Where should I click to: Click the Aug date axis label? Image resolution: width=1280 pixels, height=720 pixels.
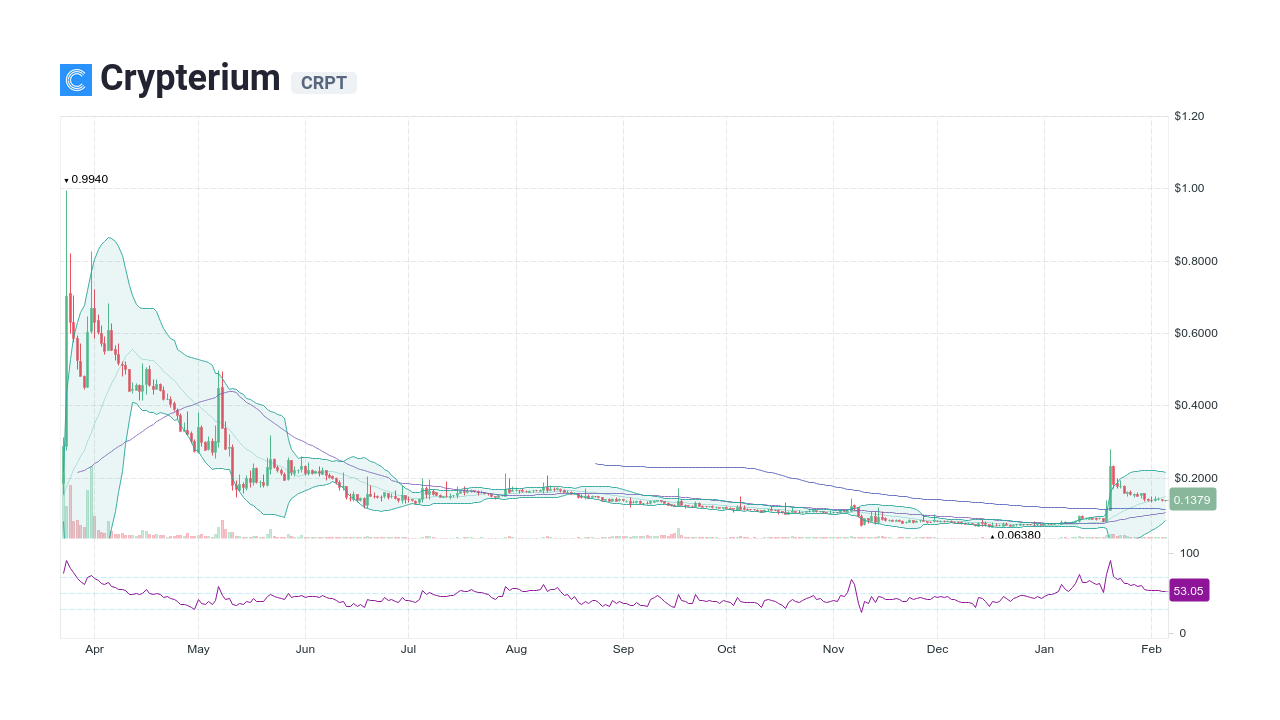516,649
